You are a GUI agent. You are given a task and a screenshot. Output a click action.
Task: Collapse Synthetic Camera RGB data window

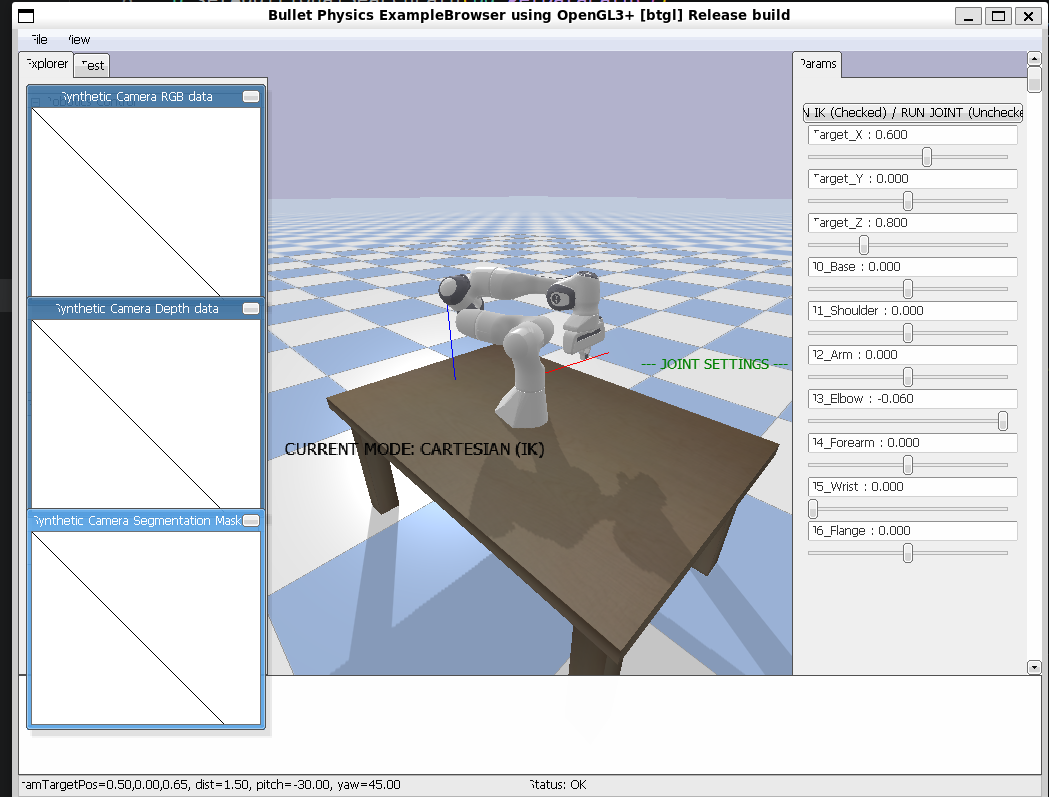tap(251, 96)
